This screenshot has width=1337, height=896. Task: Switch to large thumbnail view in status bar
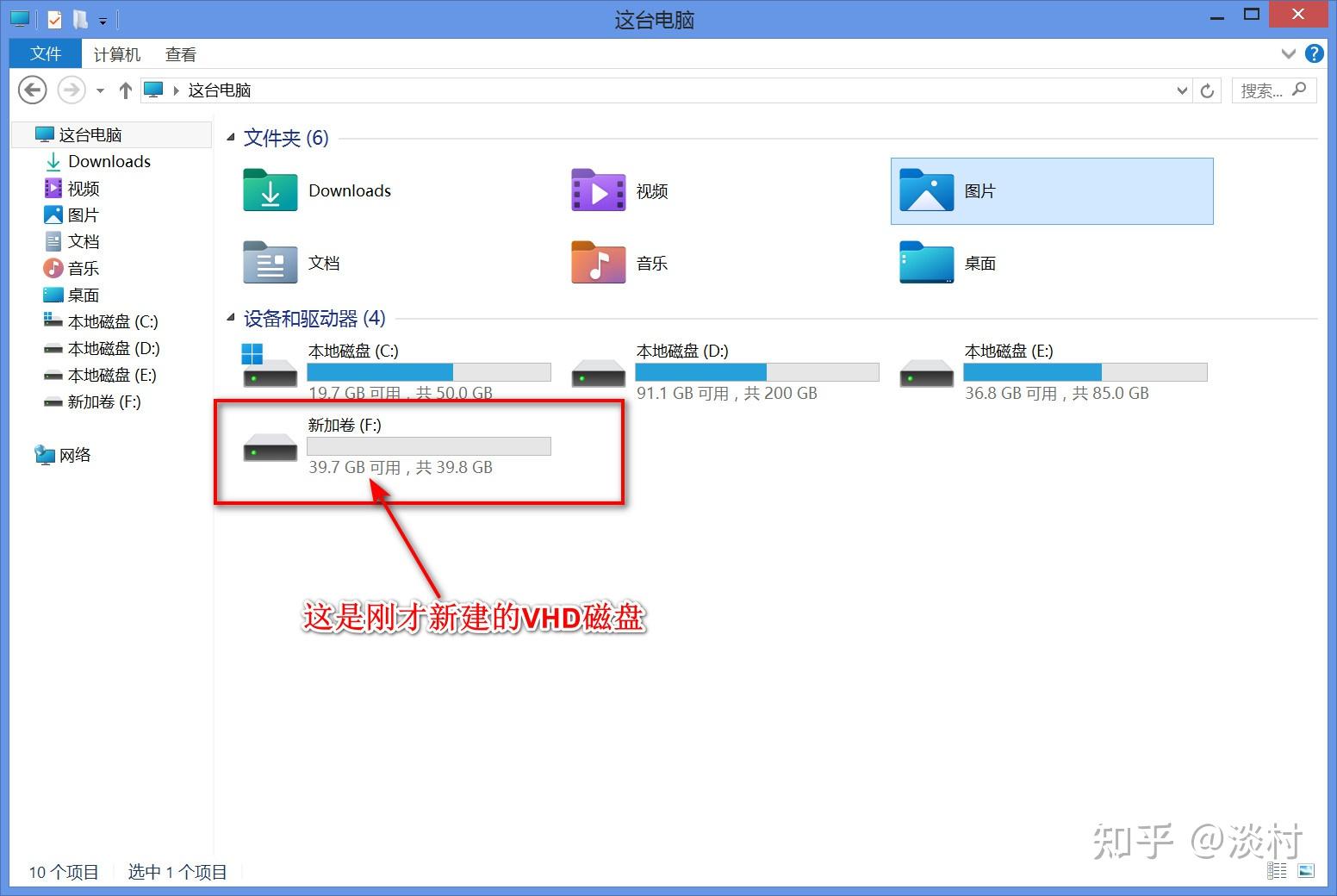[1308, 871]
